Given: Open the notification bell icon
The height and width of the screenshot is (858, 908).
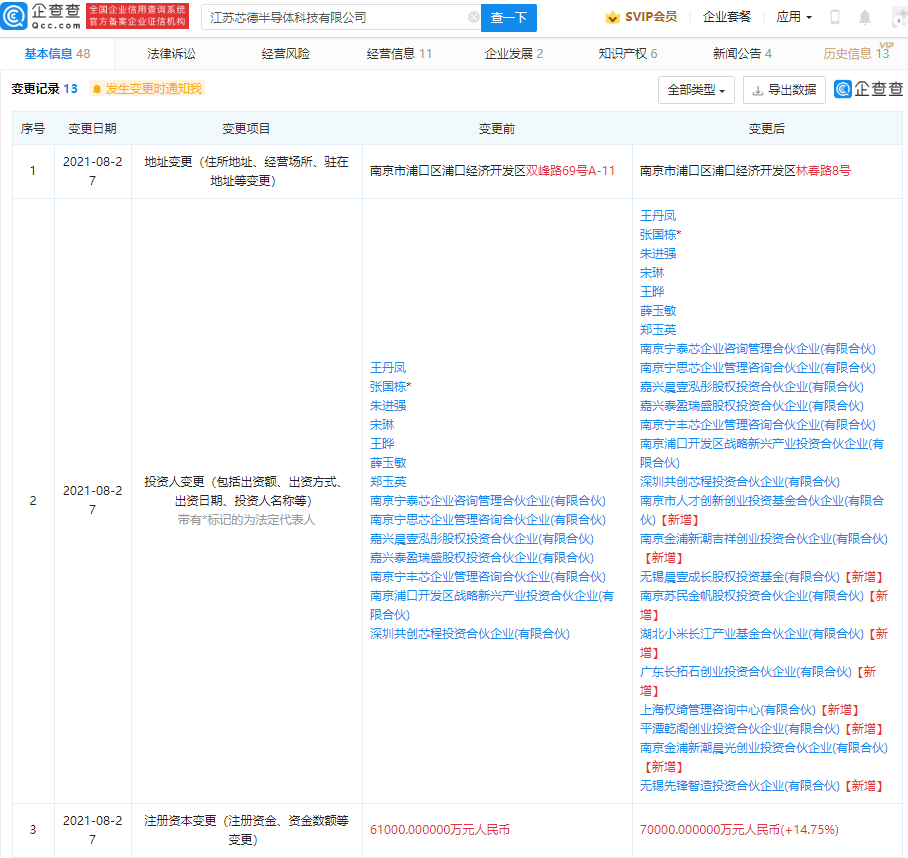Looking at the screenshot, I should [865, 17].
